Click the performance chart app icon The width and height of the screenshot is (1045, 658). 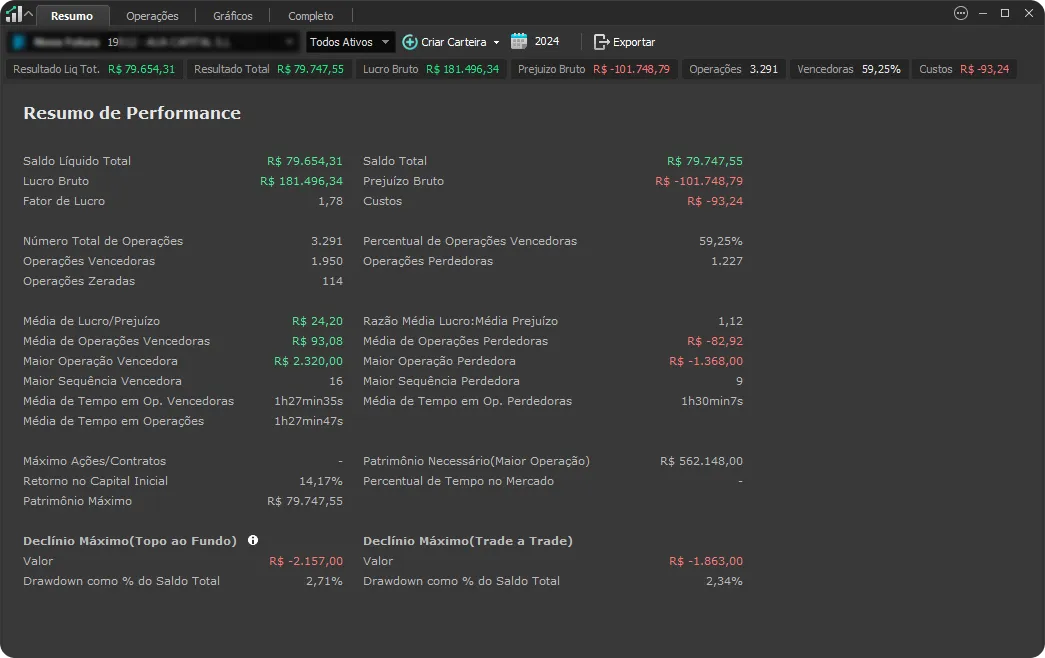pos(13,14)
